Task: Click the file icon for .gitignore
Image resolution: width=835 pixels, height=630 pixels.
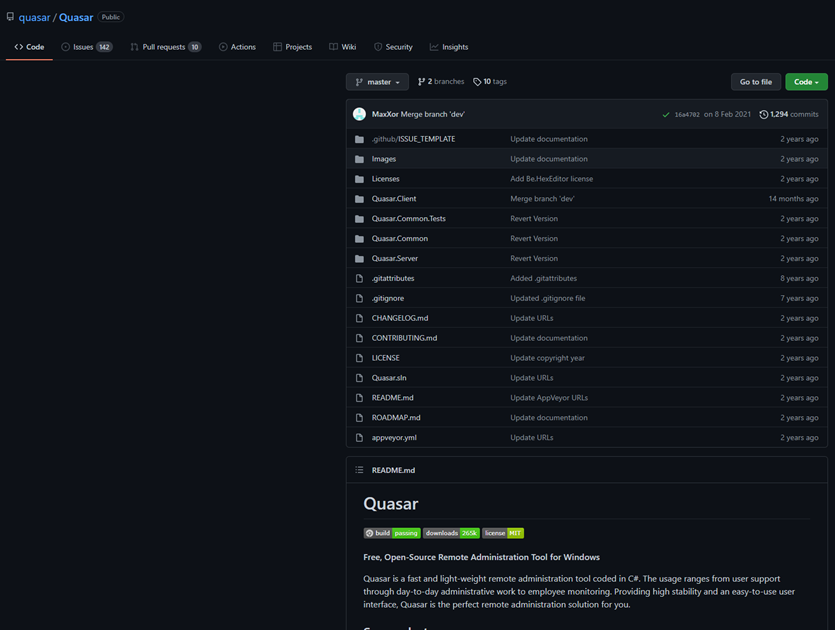Action: (x=359, y=298)
